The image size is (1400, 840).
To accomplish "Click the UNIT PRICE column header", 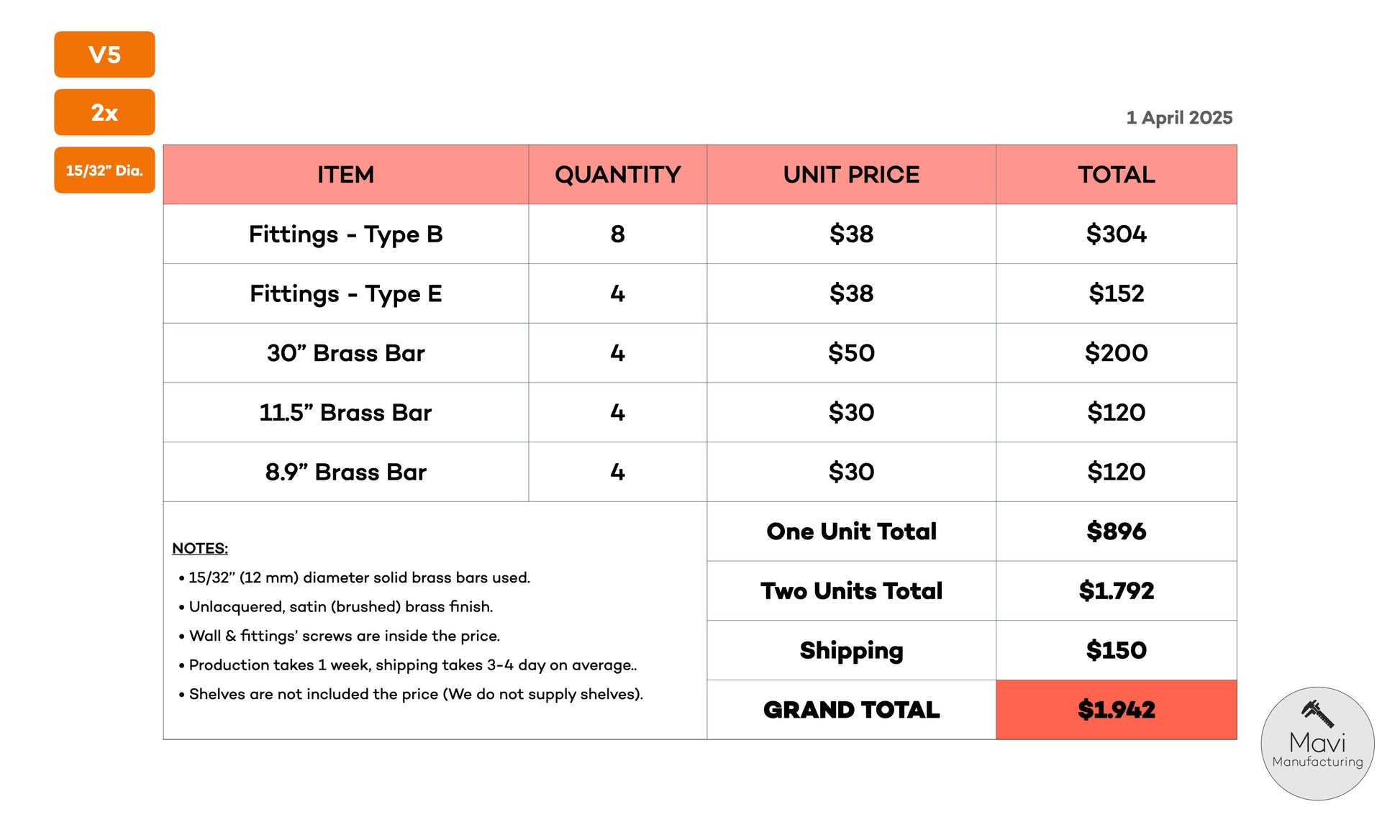I will (x=852, y=175).
